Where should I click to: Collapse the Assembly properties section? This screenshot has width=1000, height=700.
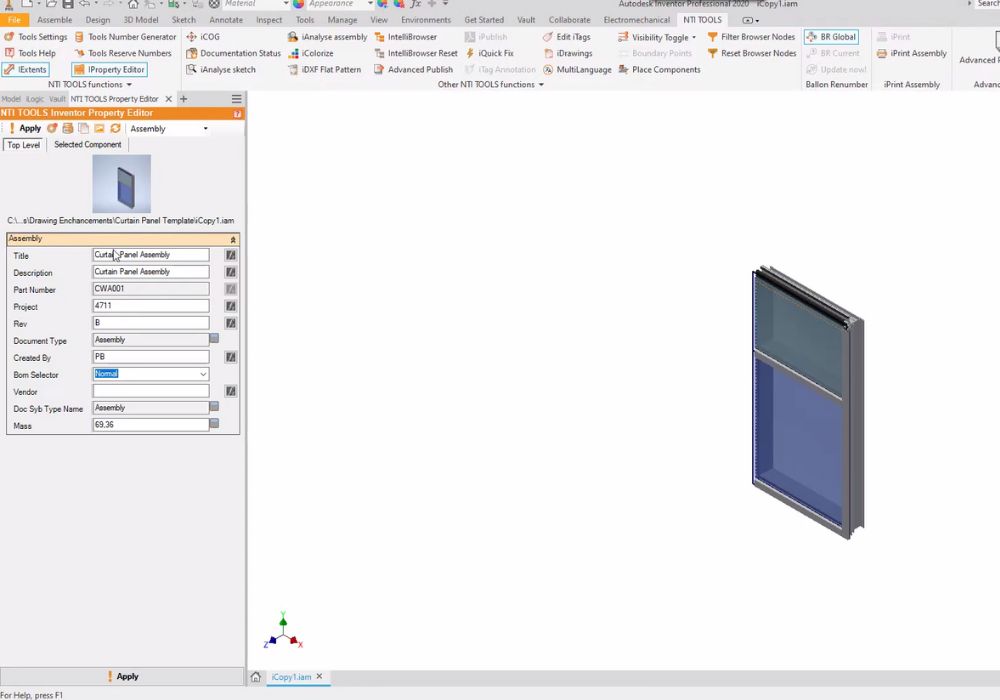pos(233,239)
